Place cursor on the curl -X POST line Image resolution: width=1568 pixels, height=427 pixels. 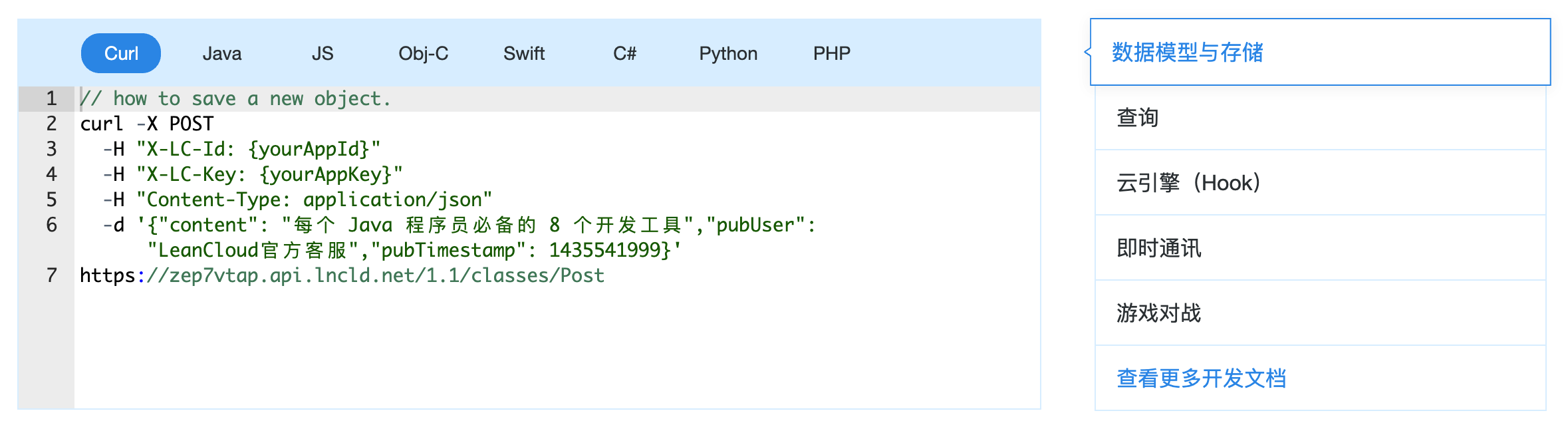click(x=147, y=124)
